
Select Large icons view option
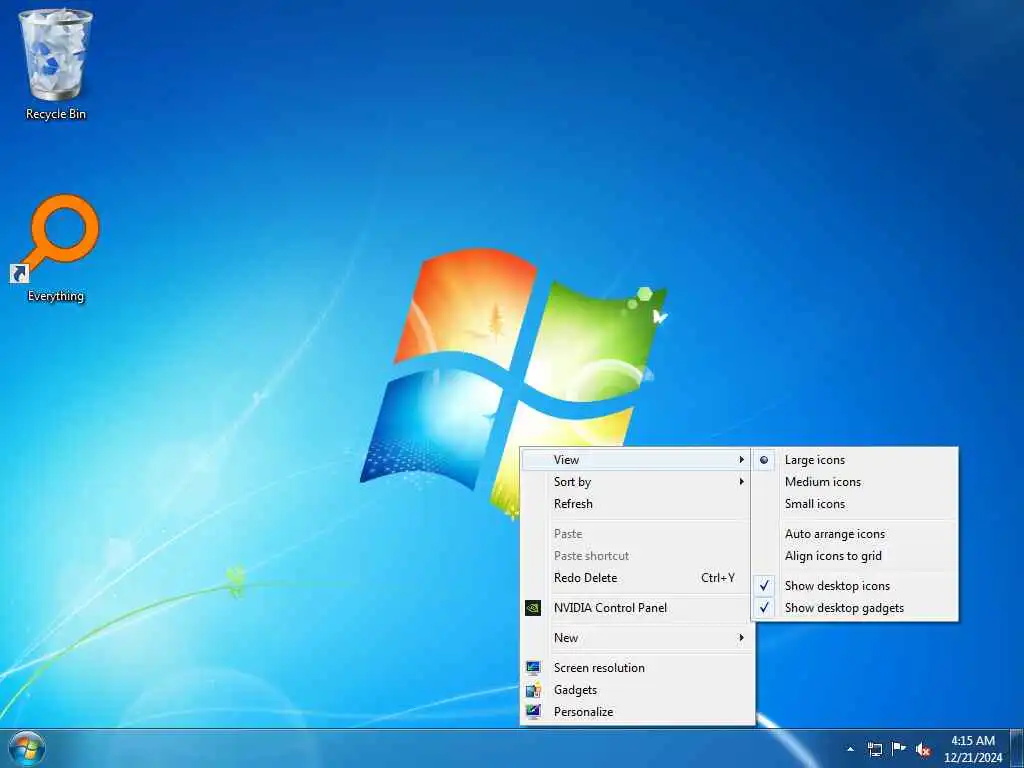click(855, 460)
